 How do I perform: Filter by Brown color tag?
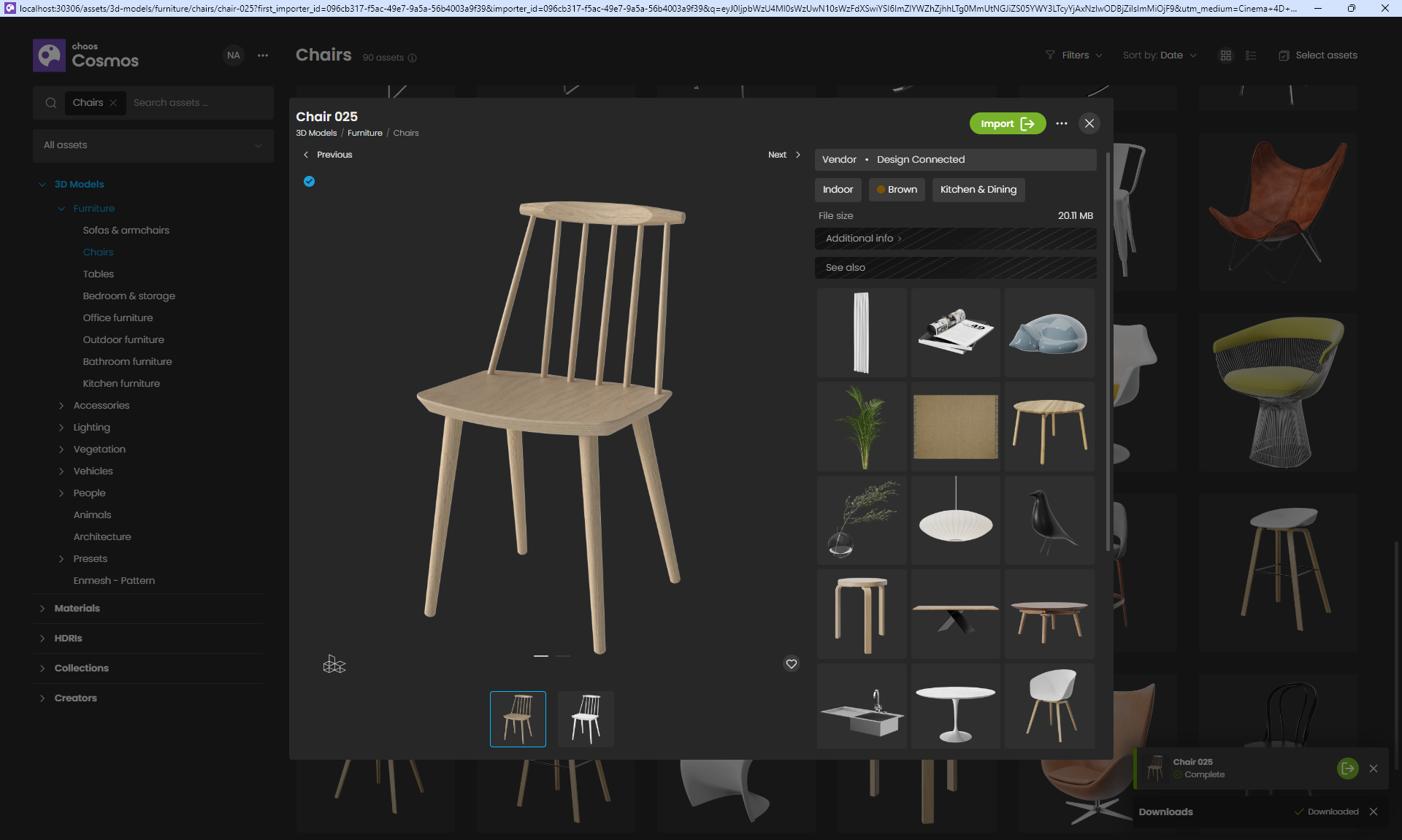(897, 190)
